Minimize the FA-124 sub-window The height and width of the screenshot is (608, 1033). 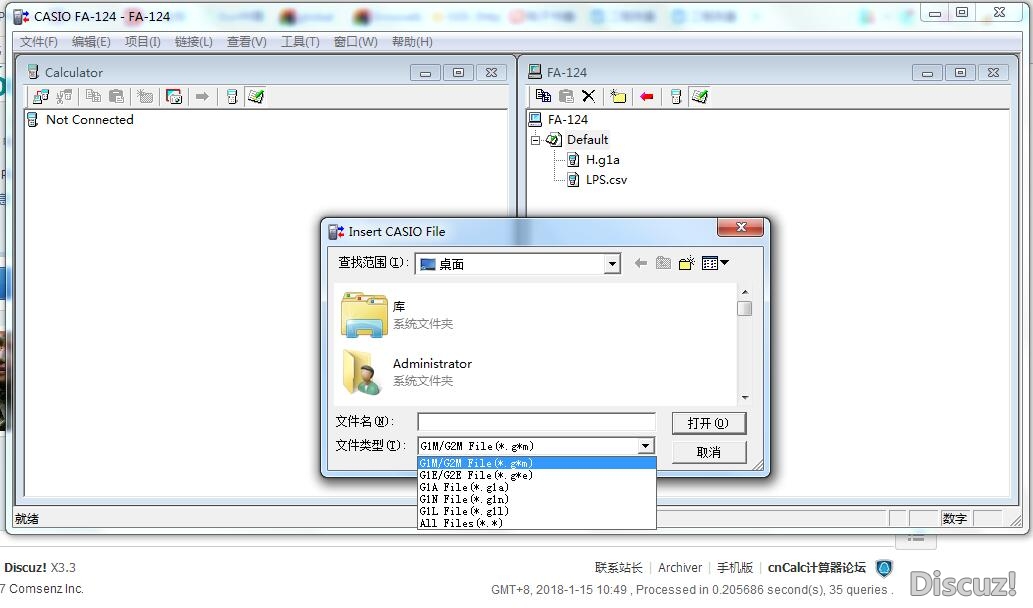point(927,72)
